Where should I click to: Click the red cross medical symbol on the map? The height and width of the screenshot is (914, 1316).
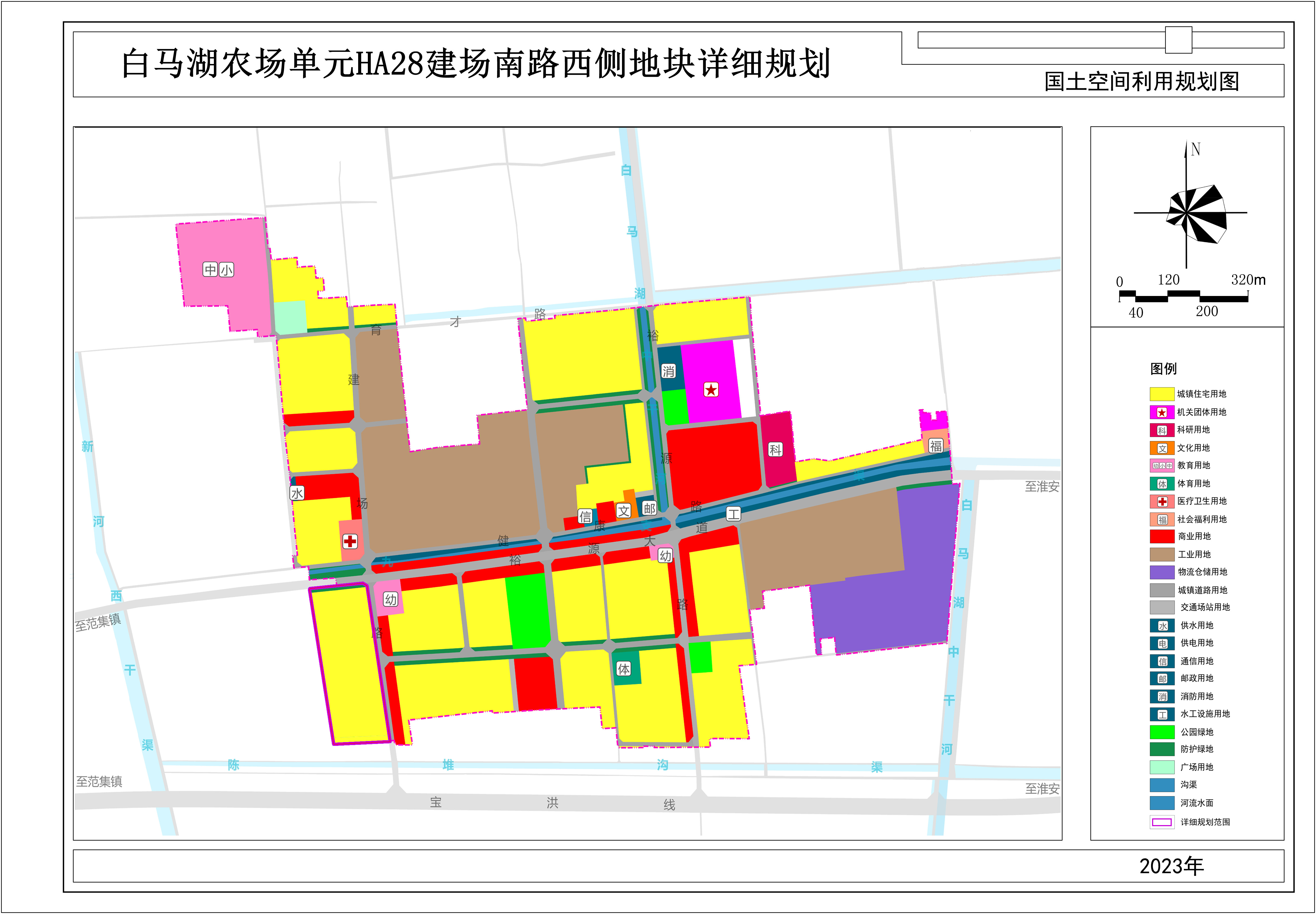[350, 541]
